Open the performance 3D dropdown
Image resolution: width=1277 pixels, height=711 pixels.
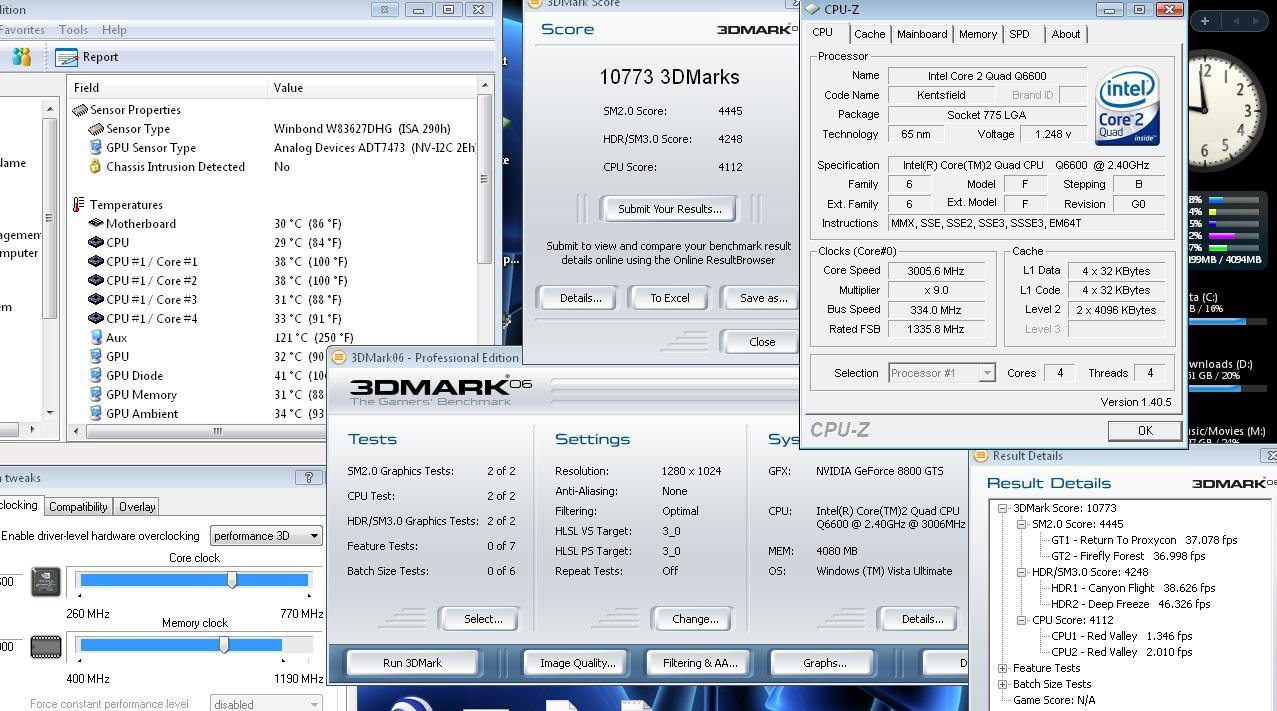point(266,536)
